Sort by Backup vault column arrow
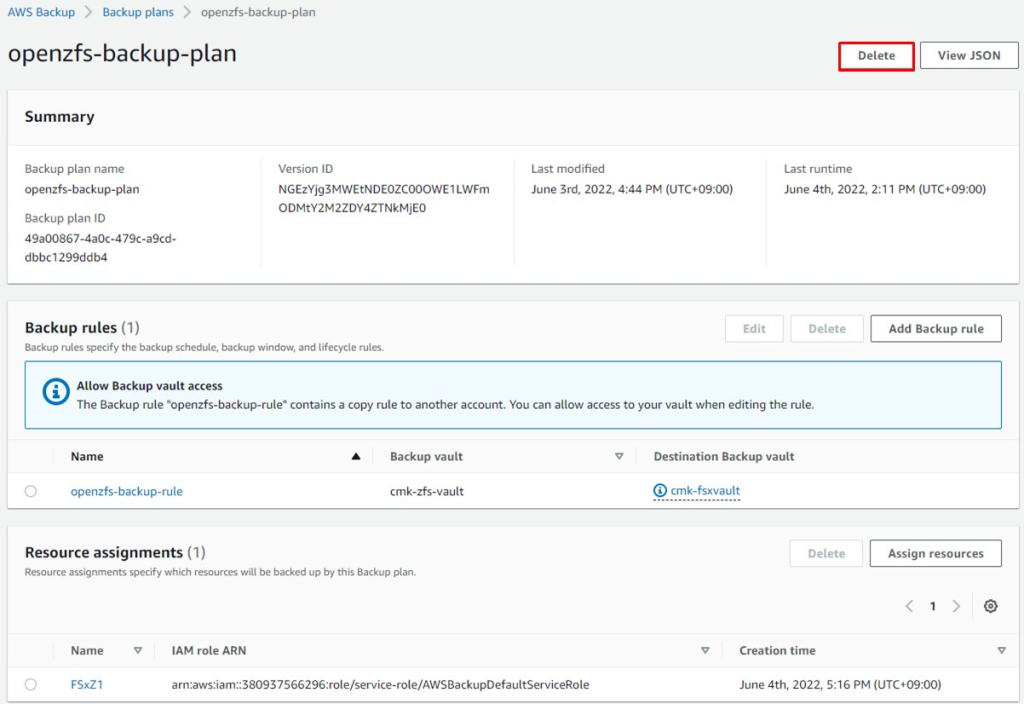The height and width of the screenshot is (704, 1024). coord(619,456)
